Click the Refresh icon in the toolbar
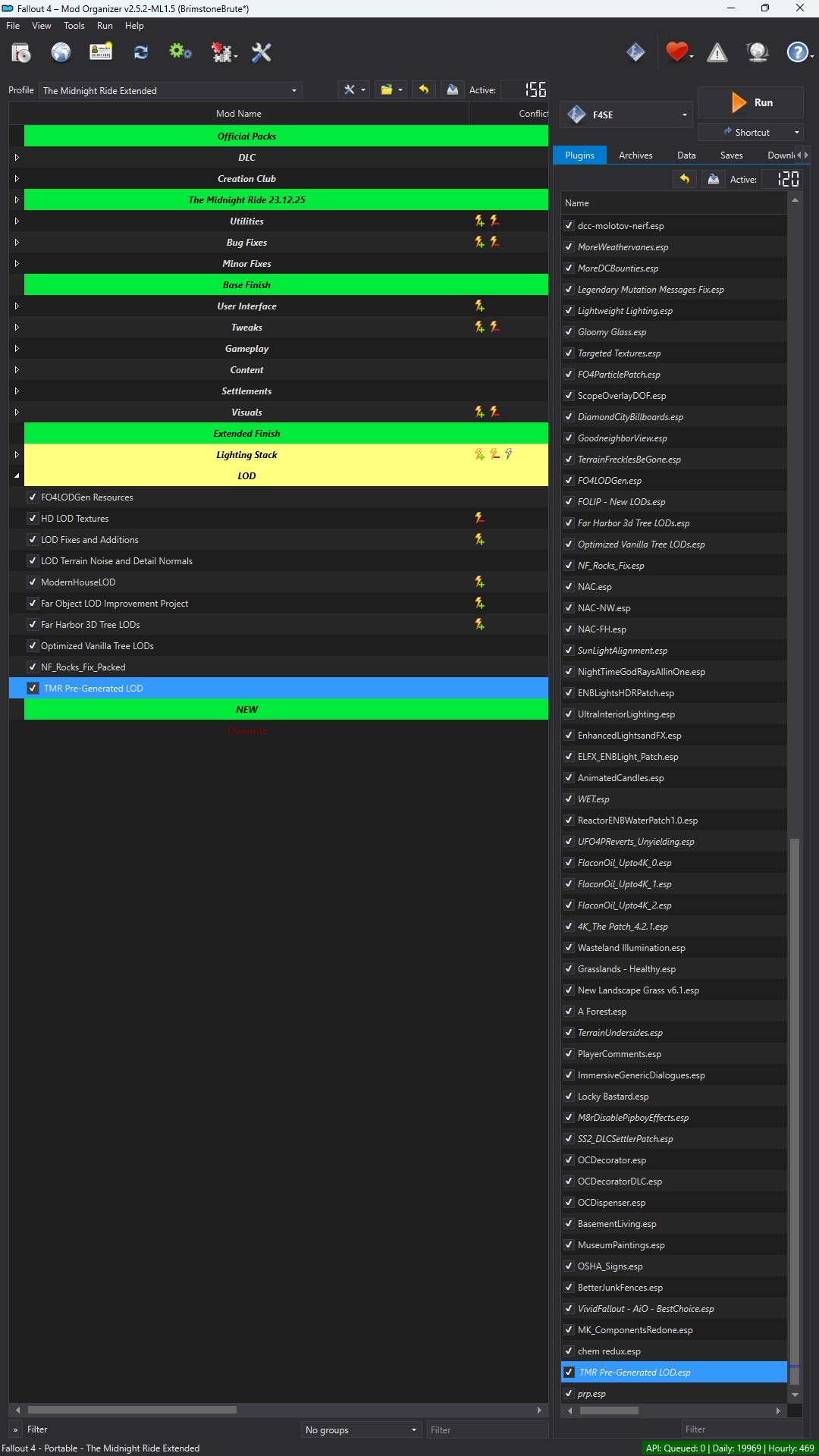The width and height of the screenshot is (819, 1456). click(141, 52)
